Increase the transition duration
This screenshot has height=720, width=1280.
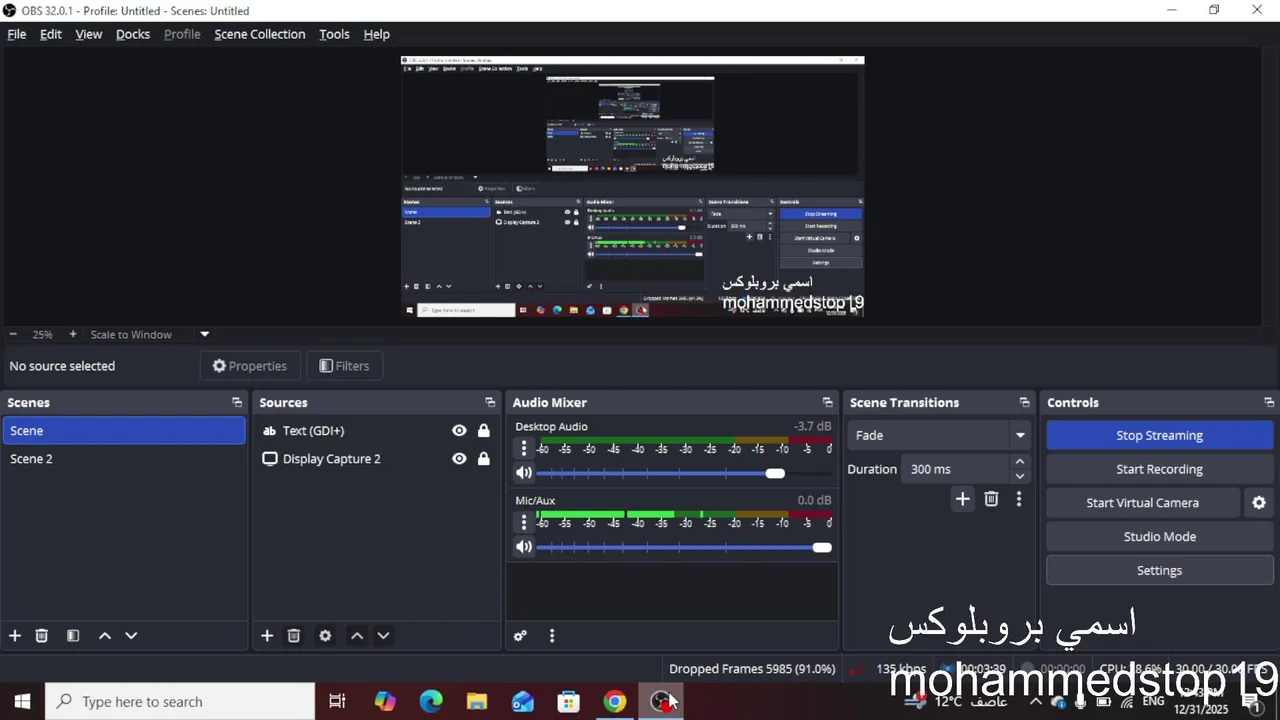1019,462
